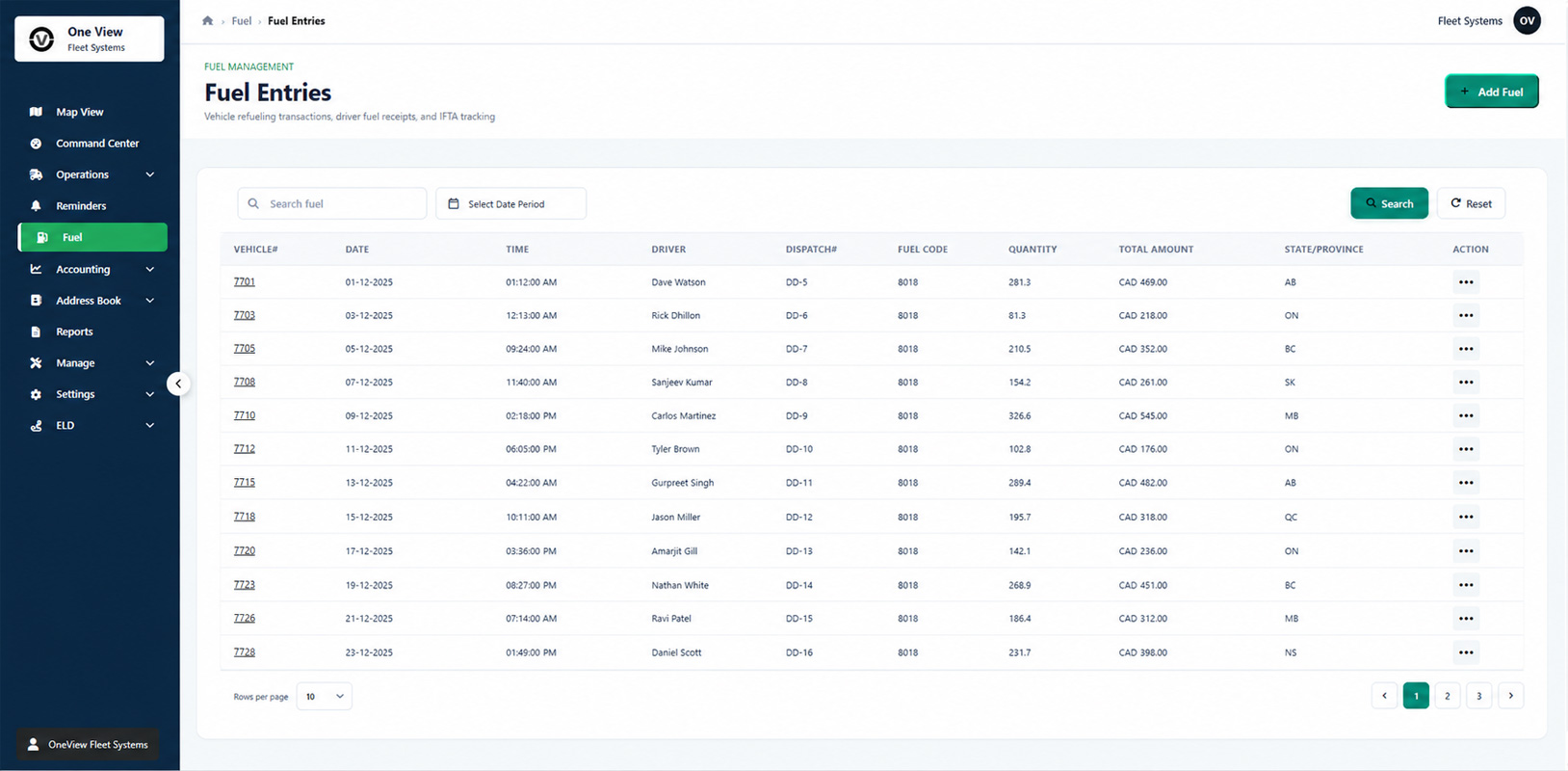Click the Map View sidebar icon

(36, 112)
